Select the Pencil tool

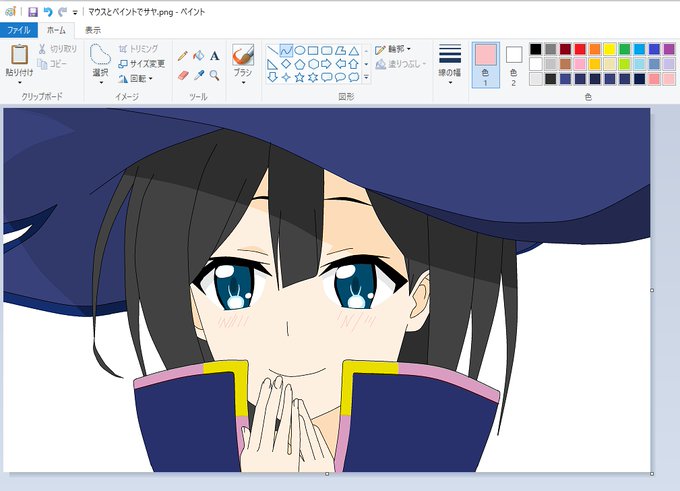tap(183, 56)
